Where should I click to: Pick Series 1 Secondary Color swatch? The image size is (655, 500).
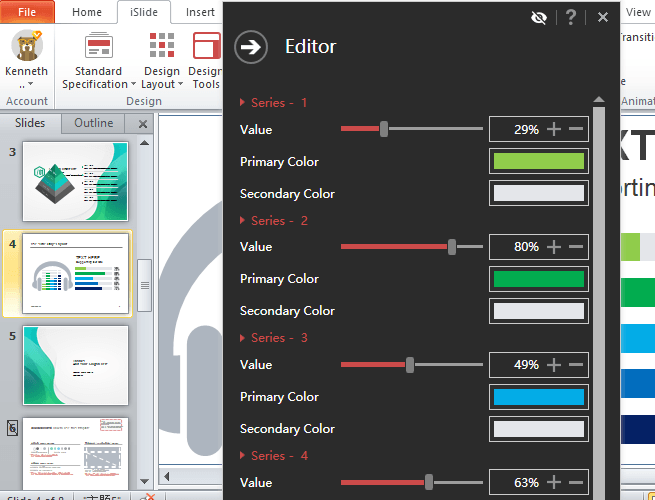pos(539,193)
